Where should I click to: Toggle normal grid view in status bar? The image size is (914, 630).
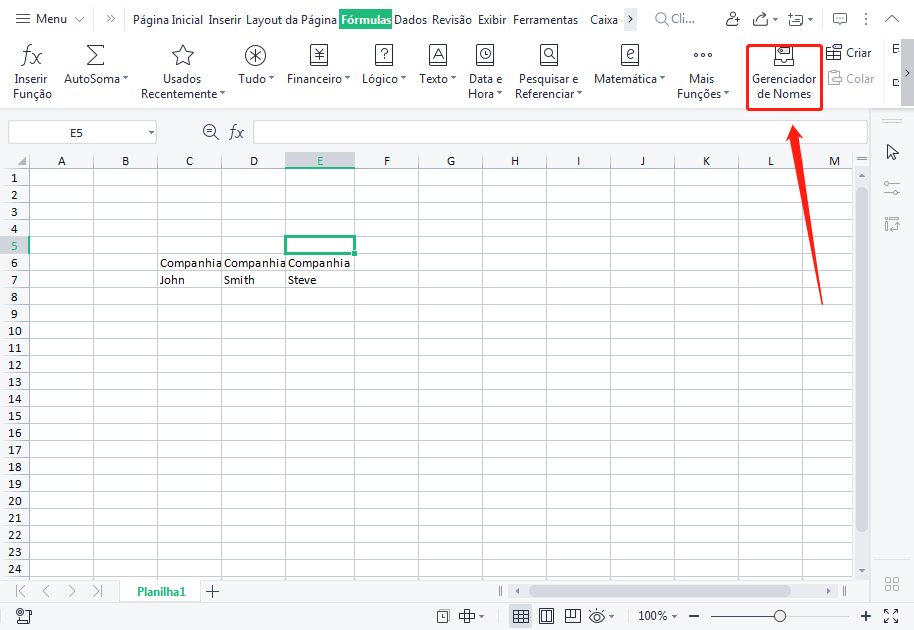point(521,616)
